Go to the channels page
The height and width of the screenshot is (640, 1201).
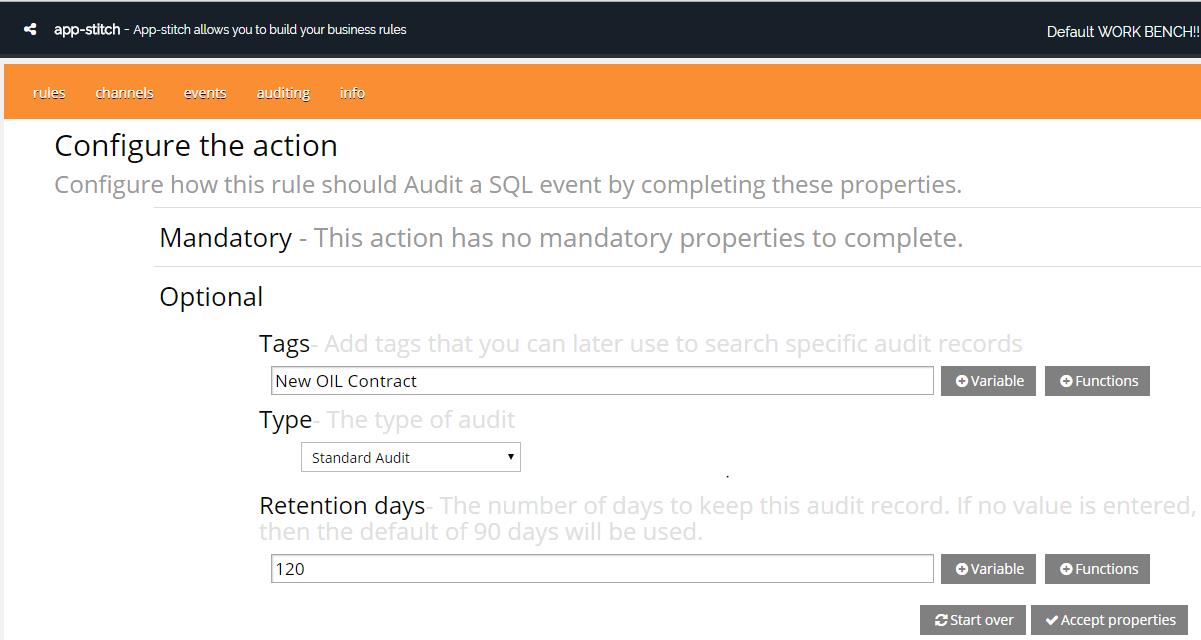(x=125, y=93)
